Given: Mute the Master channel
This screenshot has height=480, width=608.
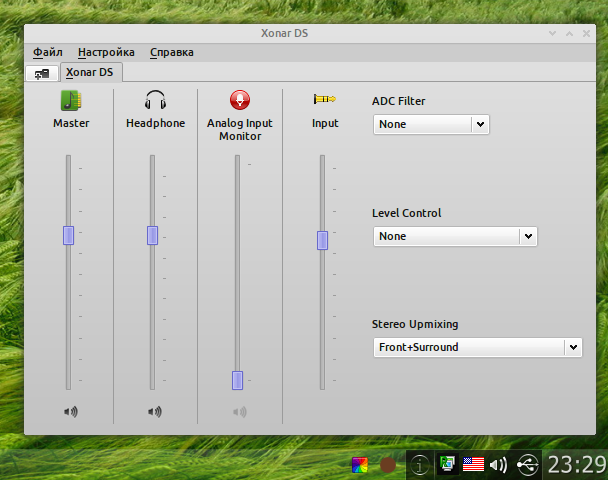Looking at the screenshot, I should (71, 411).
